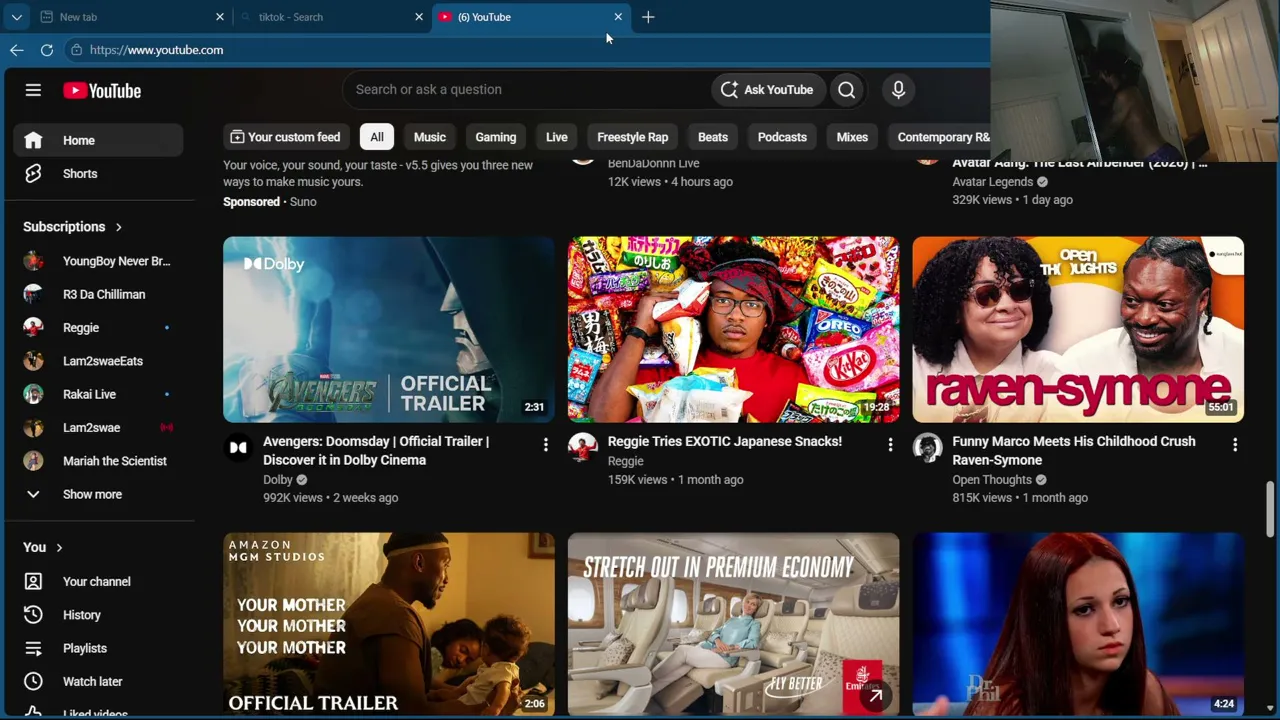Open Funny Marco Meets Raven-Symone title
1280x720 pixels.
1074,451
